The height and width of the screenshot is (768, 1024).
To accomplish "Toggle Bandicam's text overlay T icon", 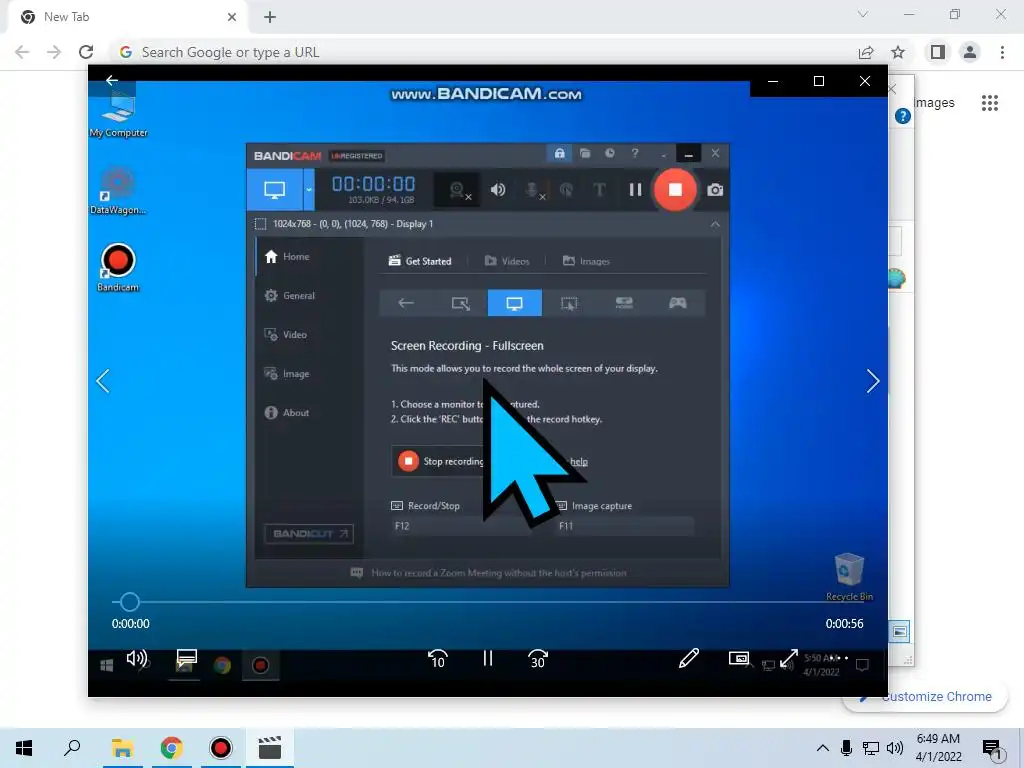I will point(599,190).
